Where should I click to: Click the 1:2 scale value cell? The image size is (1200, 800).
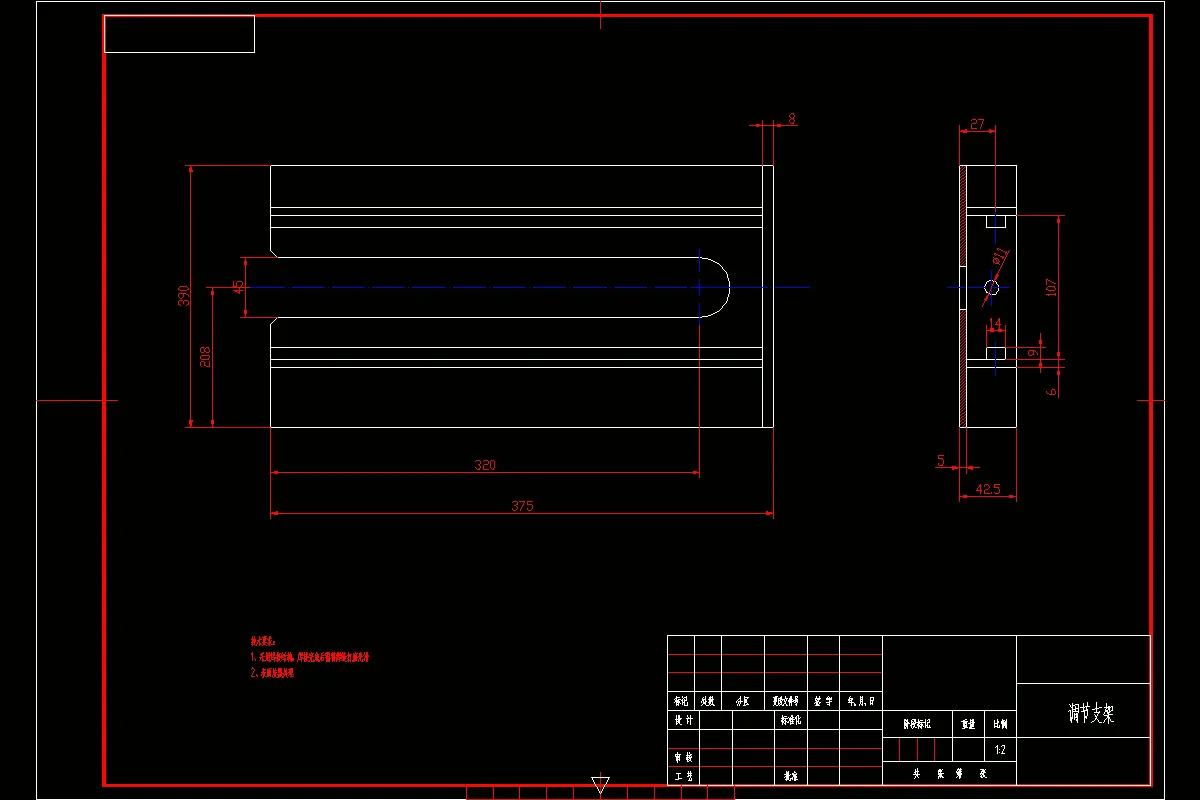tap(1000, 749)
